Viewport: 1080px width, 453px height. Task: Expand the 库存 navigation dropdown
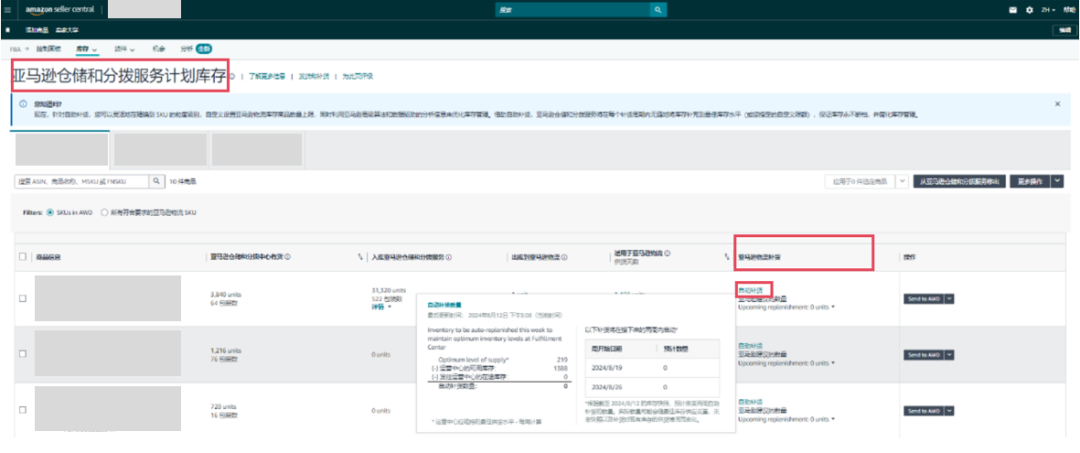click(87, 49)
